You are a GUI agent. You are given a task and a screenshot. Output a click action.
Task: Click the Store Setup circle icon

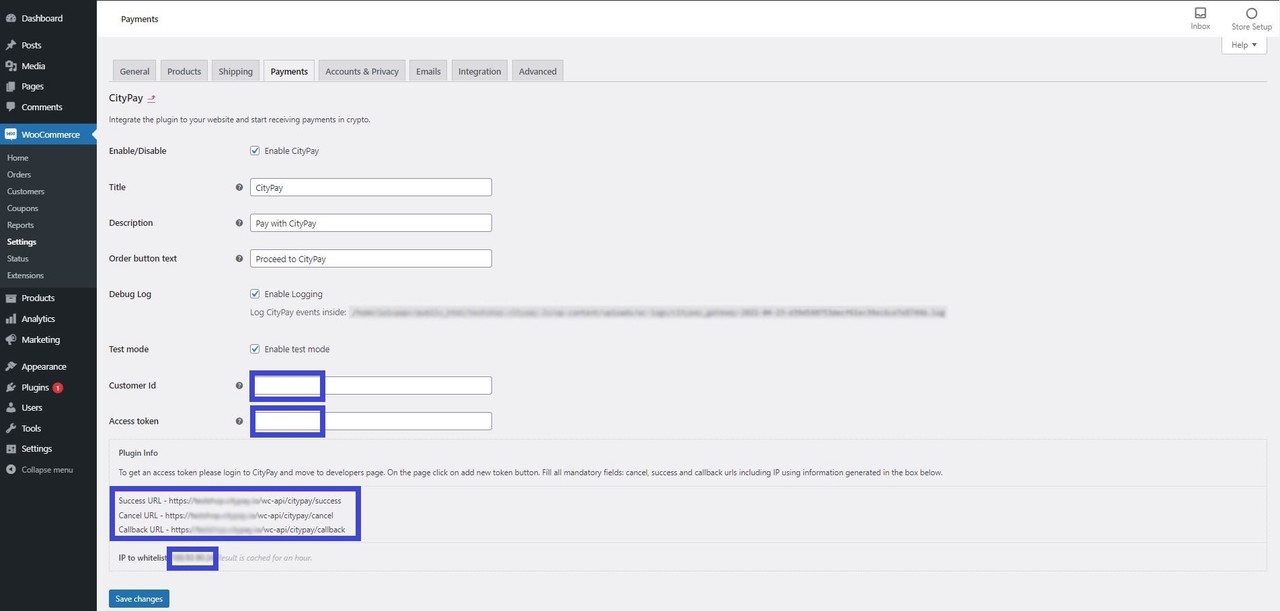click(1251, 13)
